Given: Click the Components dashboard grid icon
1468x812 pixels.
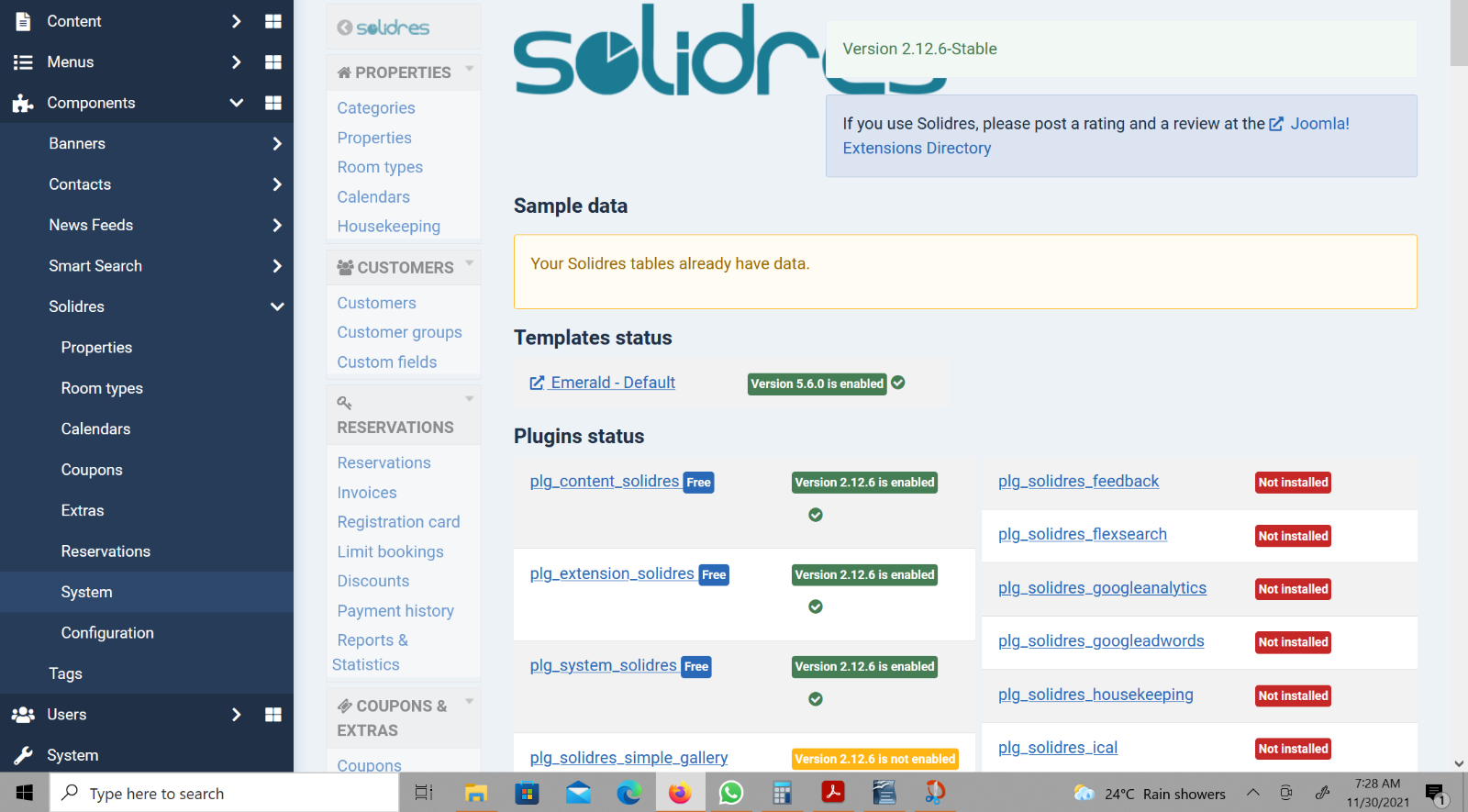Looking at the screenshot, I should 272,103.
